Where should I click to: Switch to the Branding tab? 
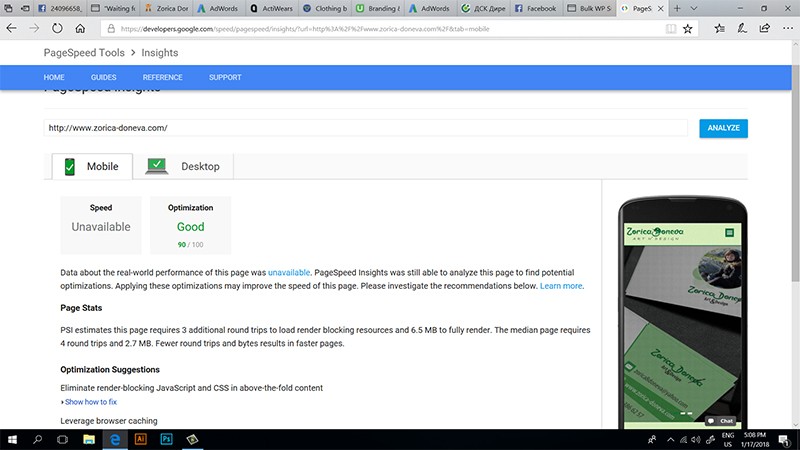378,8
